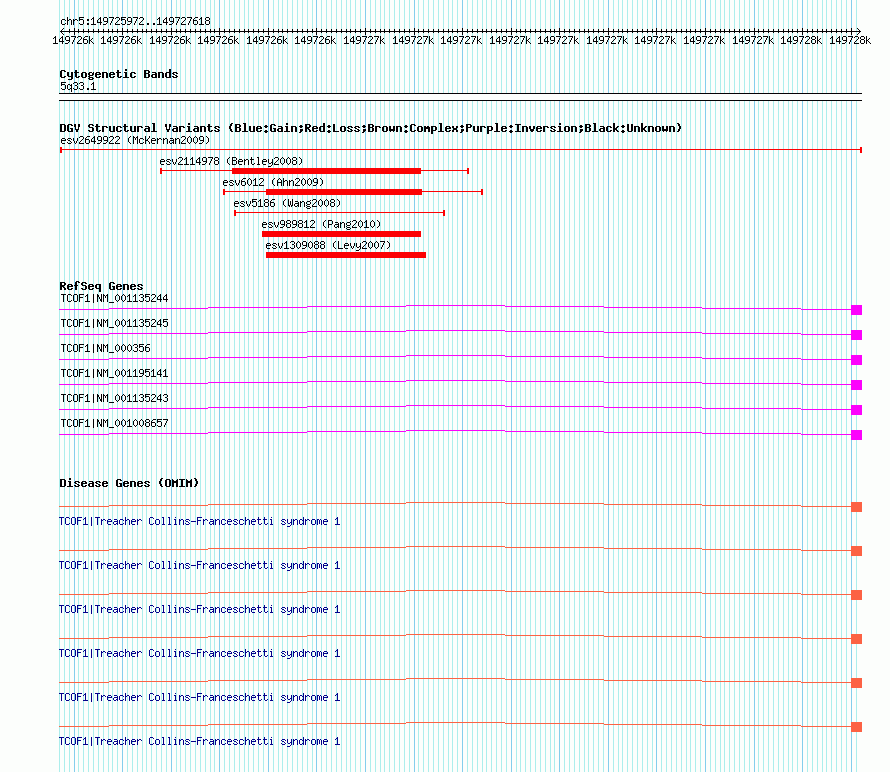The width and height of the screenshot is (890, 772).
Task: Click the Cytogenetic Bands track title
Action: point(119,74)
